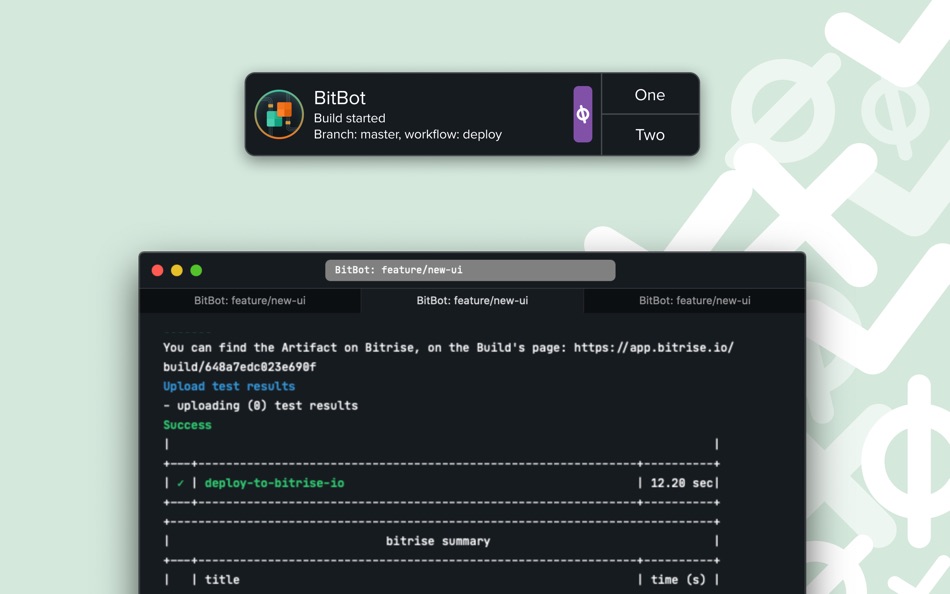The width and height of the screenshot is (950, 594).
Task: Open the app.bitrise.io build URL
Action: [654, 347]
